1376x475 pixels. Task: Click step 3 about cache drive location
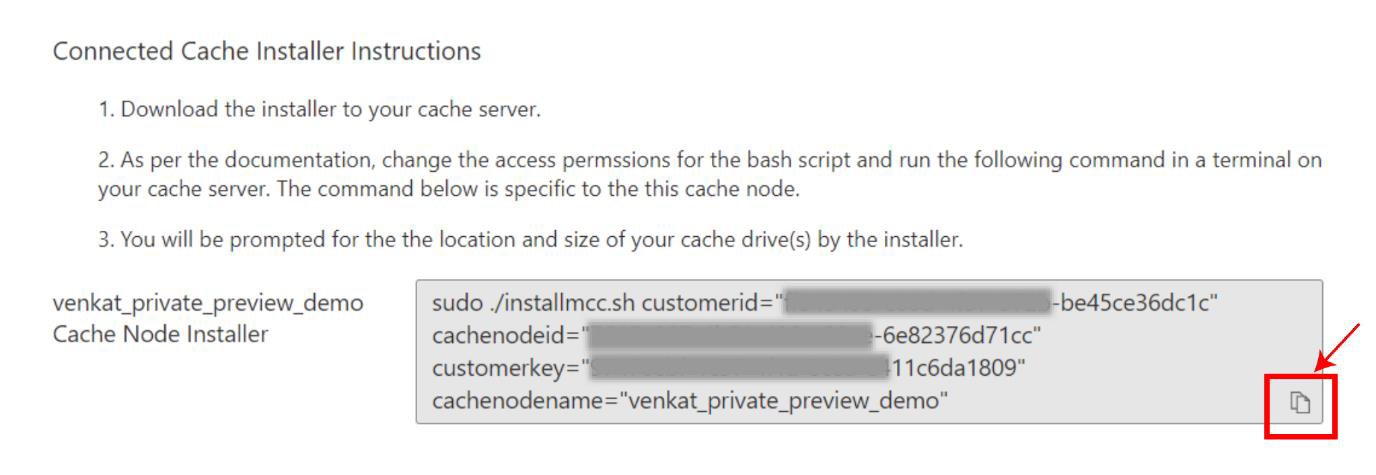point(530,240)
